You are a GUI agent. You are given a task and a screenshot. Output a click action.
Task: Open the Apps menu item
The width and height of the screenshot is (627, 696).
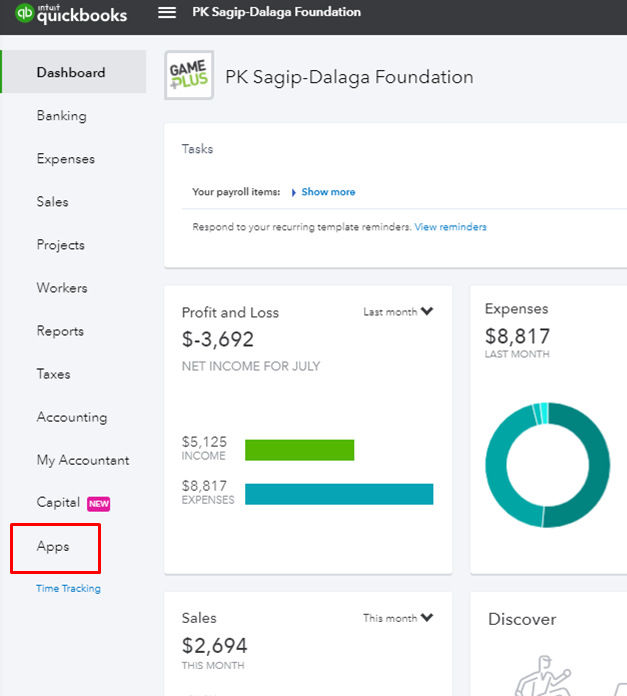click(x=53, y=547)
